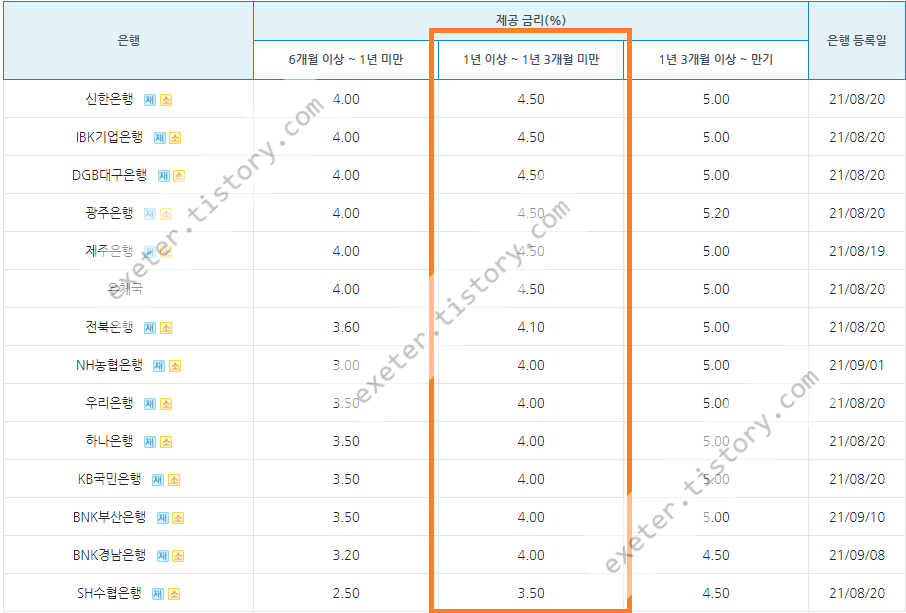Select the BNK부산은행 bank name
The image size is (906, 613).
109,517
